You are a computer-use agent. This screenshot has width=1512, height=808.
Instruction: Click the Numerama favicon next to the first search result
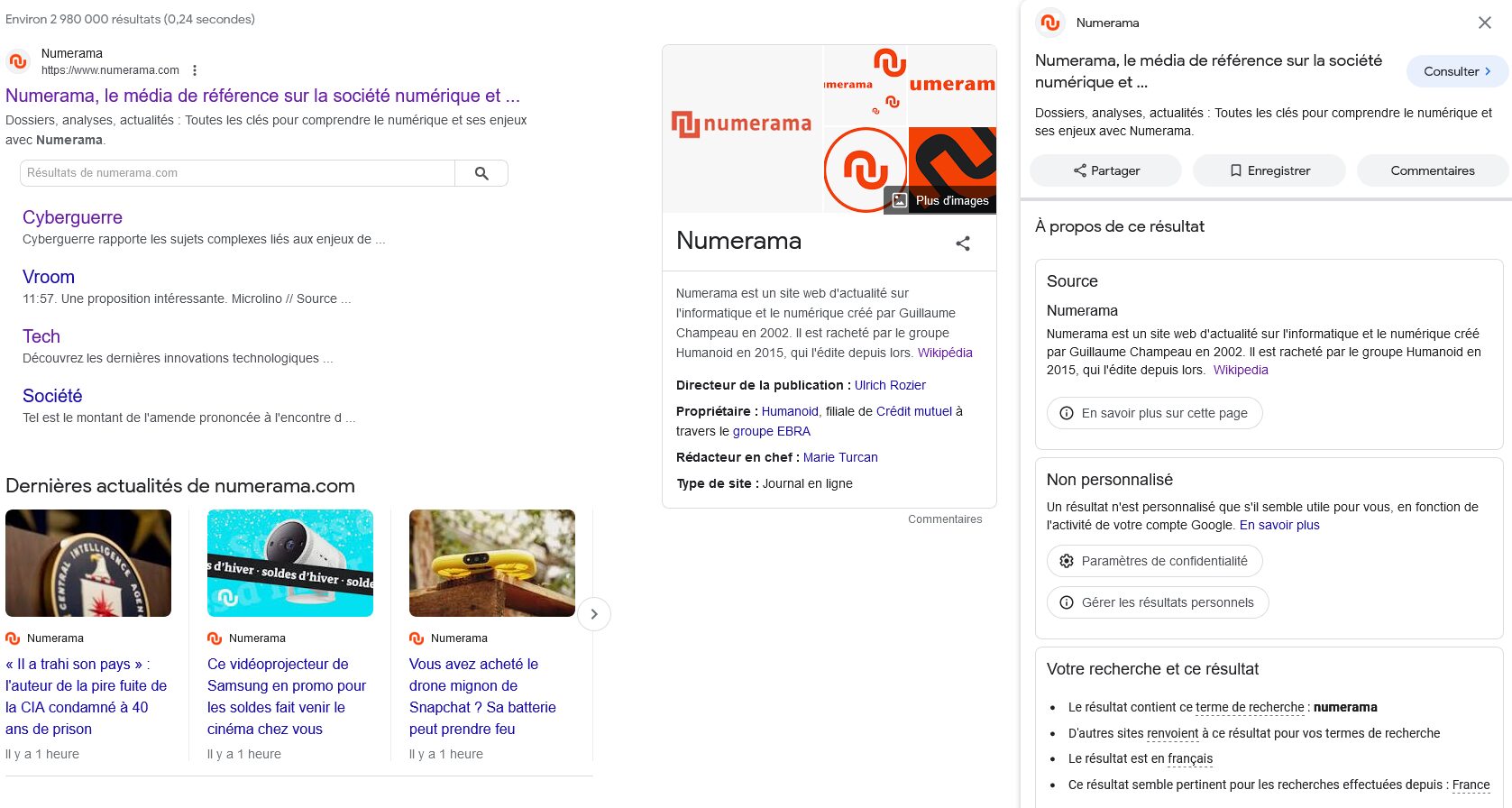tap(18, 61)
